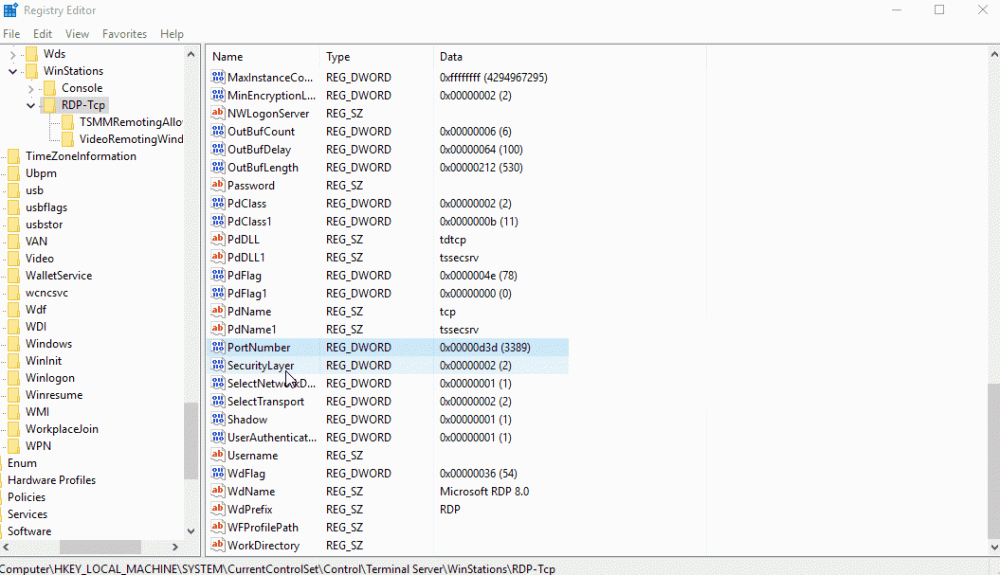Open the File menu
The height and width of the screenshot is (575, 1000).
11,34
